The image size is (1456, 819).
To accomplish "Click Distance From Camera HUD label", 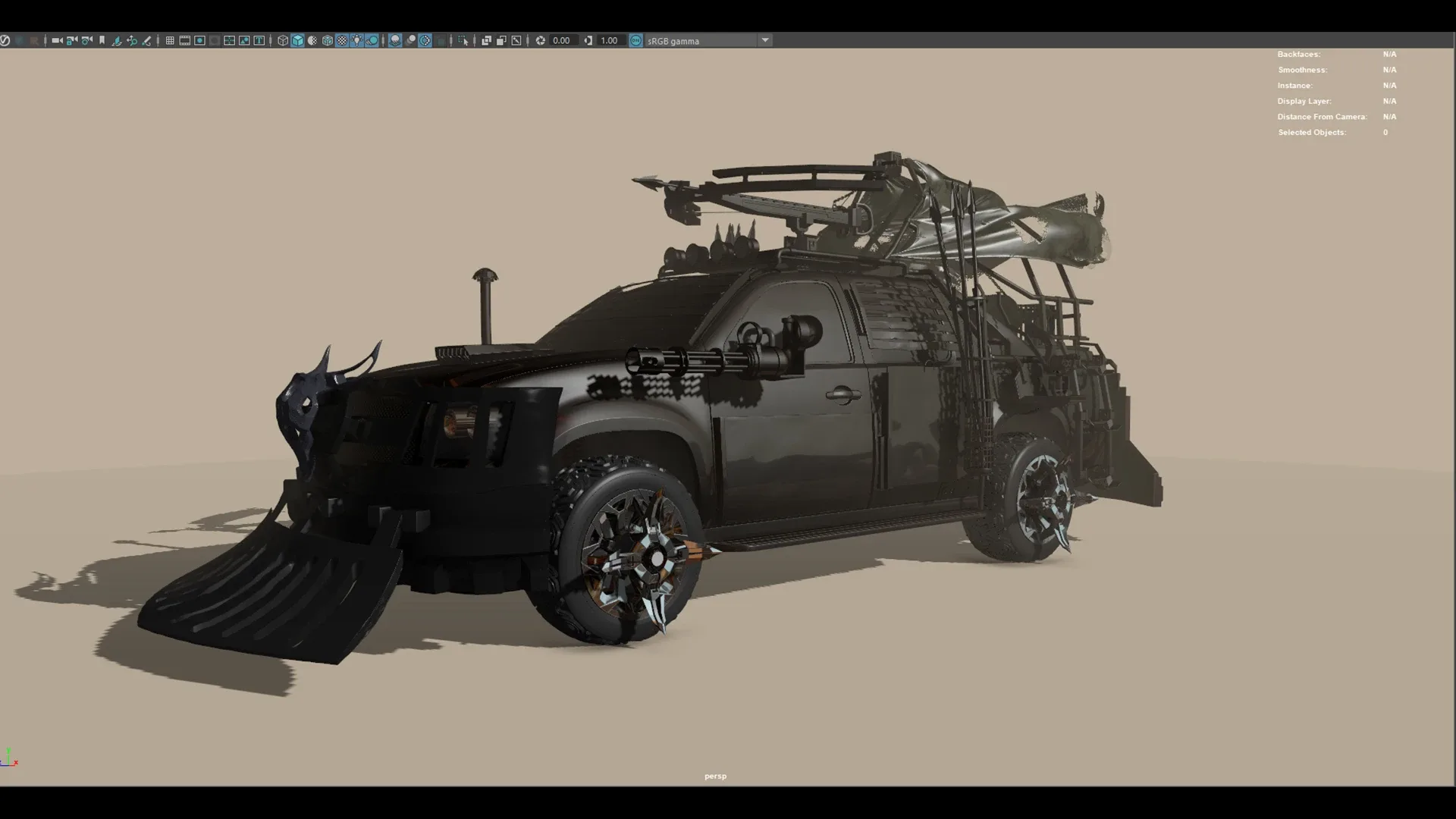I will (x=1322, y=117).
